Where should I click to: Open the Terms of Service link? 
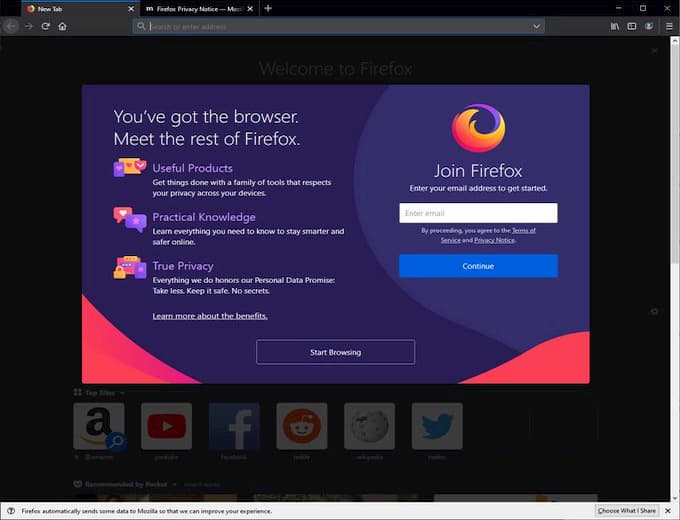[x=488, y=235]
